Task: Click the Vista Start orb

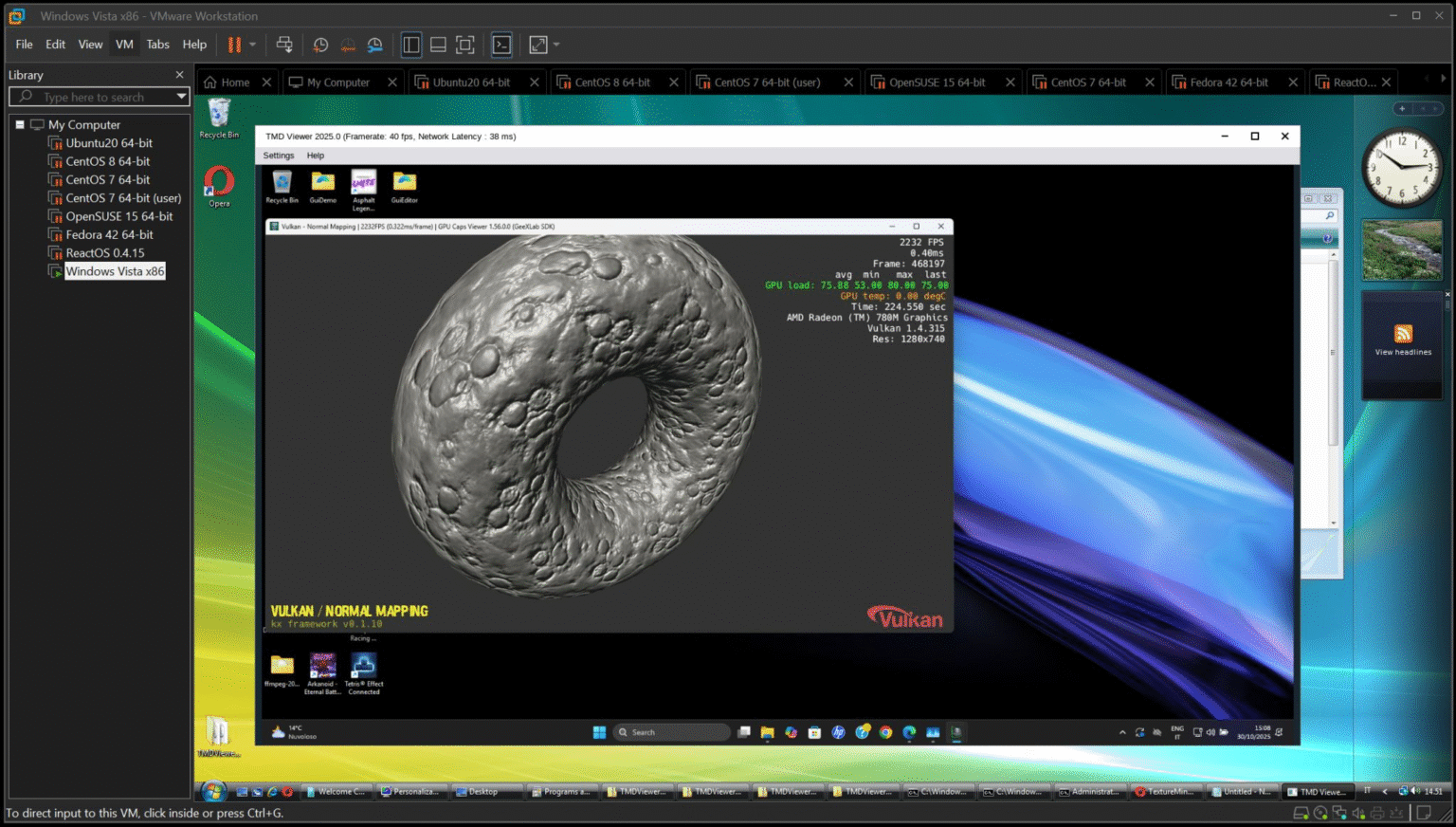Action: pos(213,791)
